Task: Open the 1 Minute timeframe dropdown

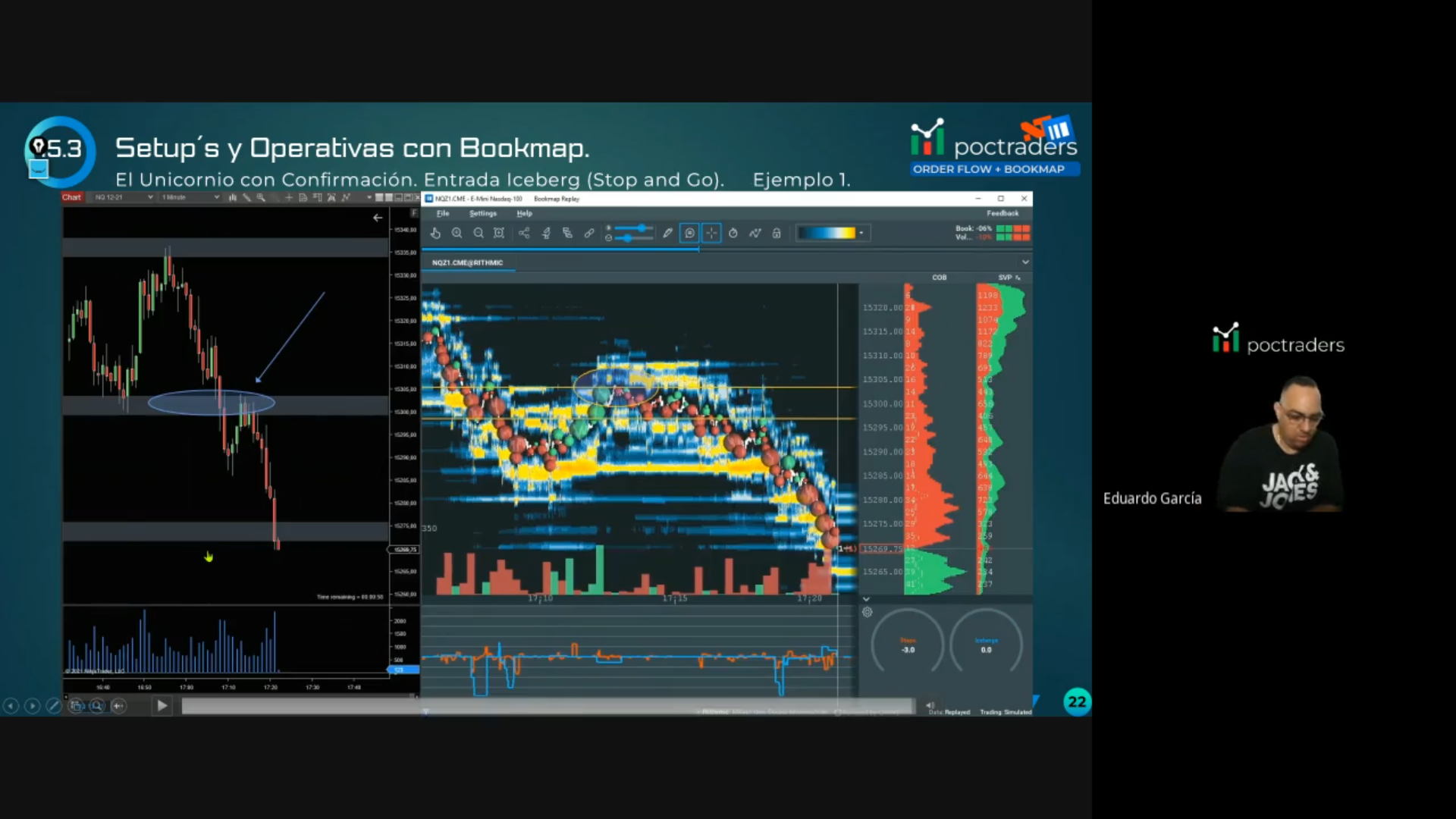Action: click(190, 197)
